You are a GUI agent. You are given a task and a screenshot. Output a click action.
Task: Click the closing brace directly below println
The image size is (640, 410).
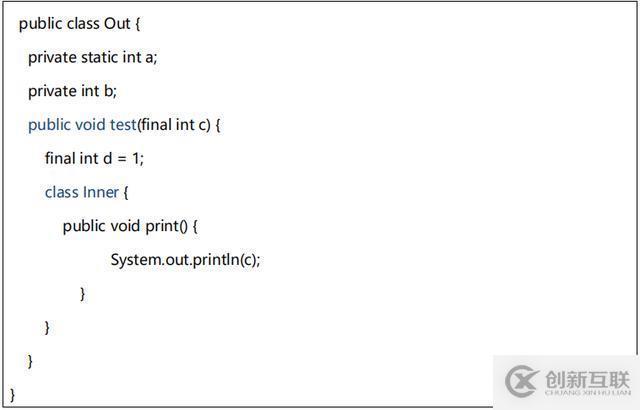(83, 293)
